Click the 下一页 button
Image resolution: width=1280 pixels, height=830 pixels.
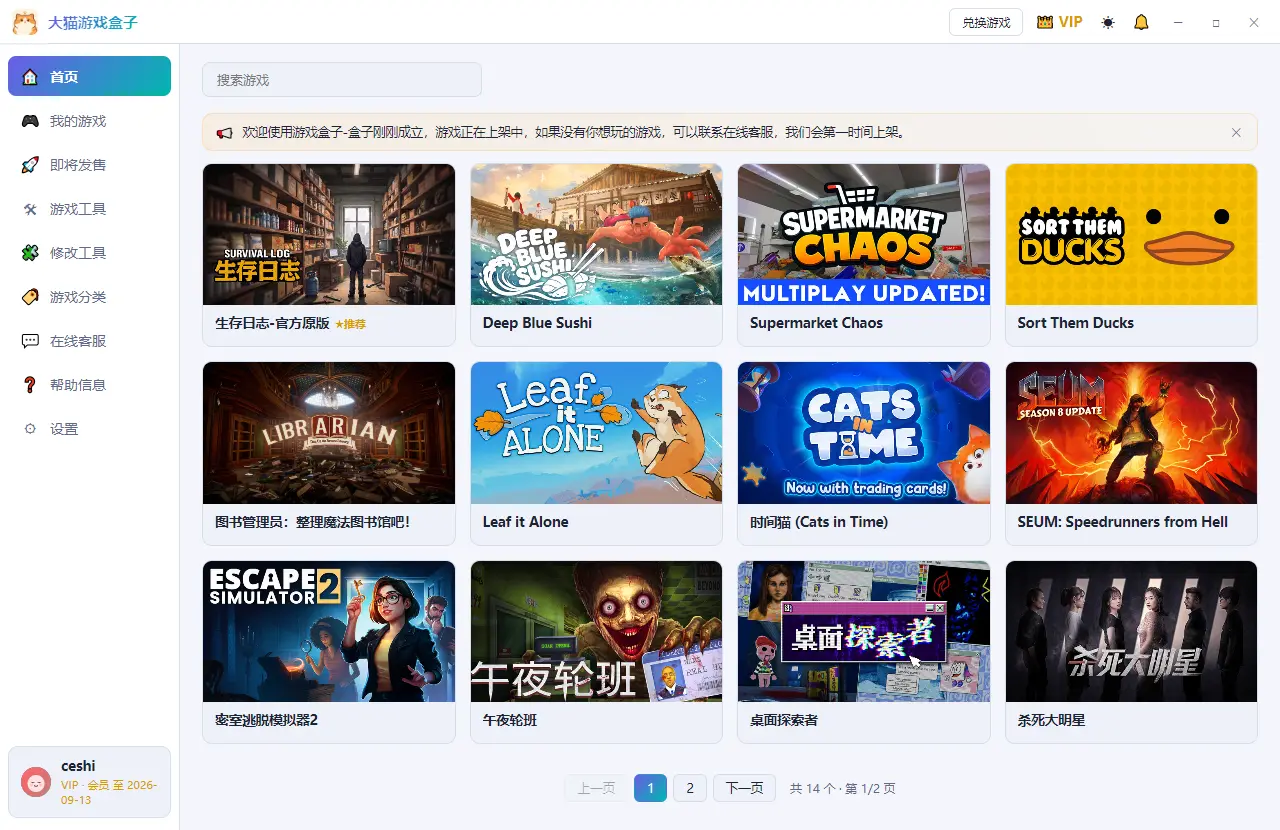[x=744, y=788]
